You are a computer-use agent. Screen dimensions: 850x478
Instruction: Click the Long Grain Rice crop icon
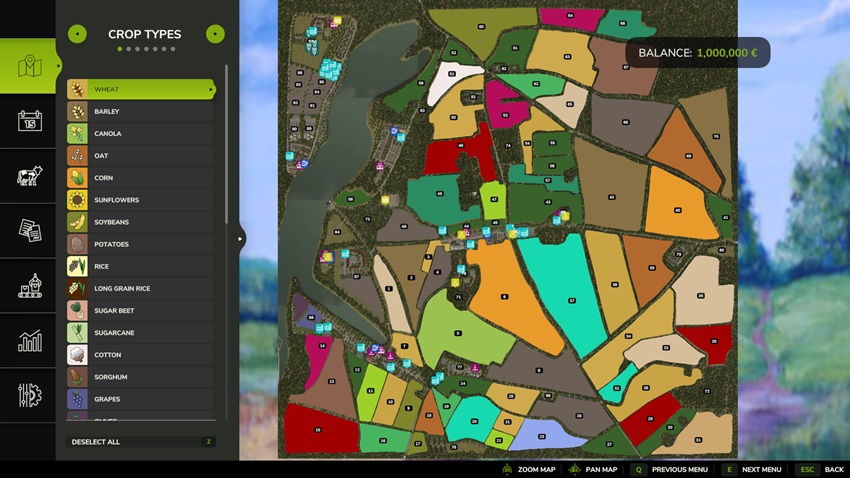[78, 288]
